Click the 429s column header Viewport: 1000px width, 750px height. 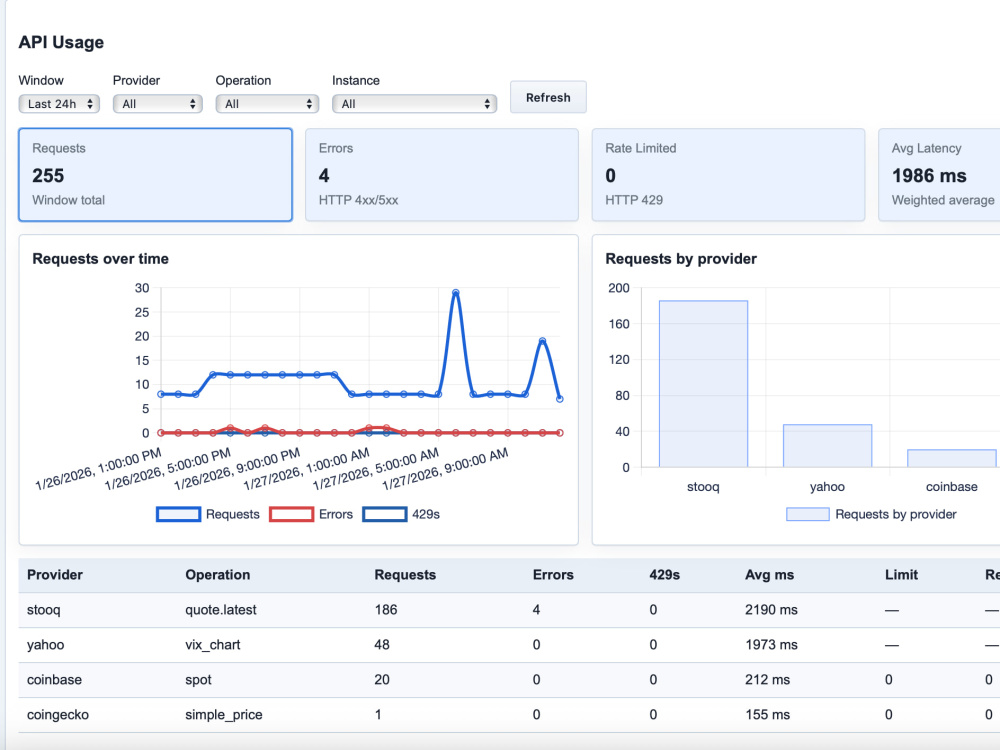coord(665,575)
